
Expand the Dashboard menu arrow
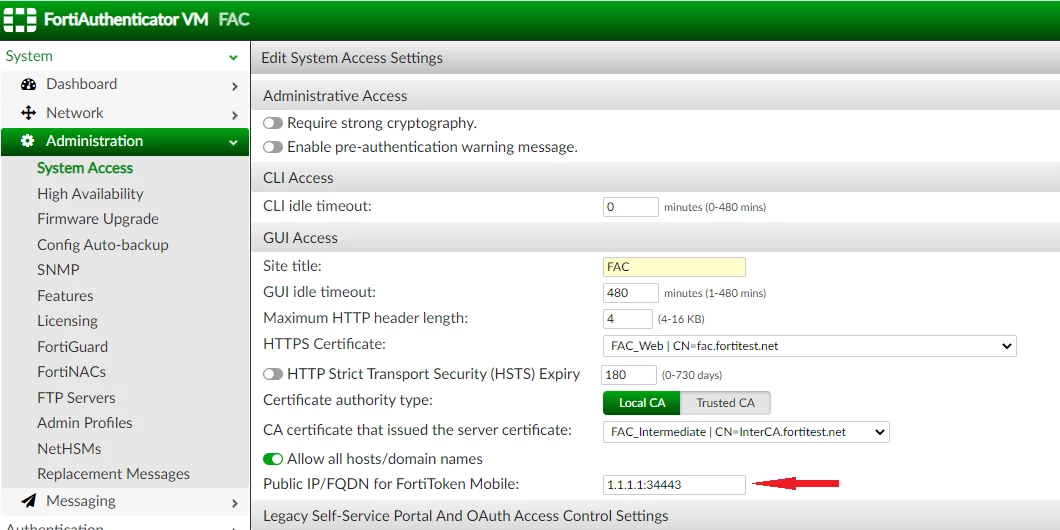coord(235,86)
